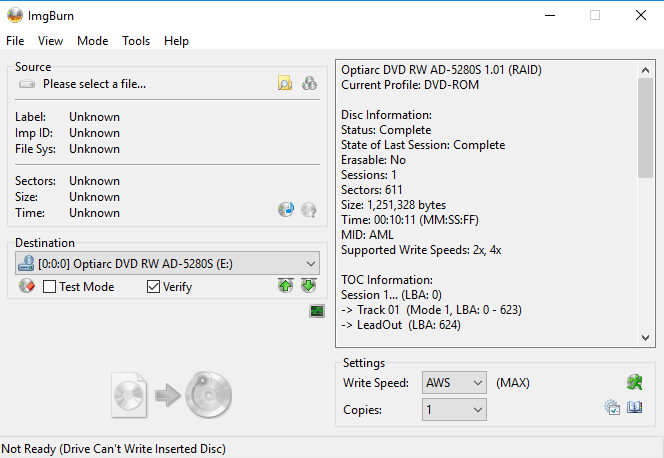Click the '(MAX)' write speed label
The image size is (664, 458).
point(513,383)
